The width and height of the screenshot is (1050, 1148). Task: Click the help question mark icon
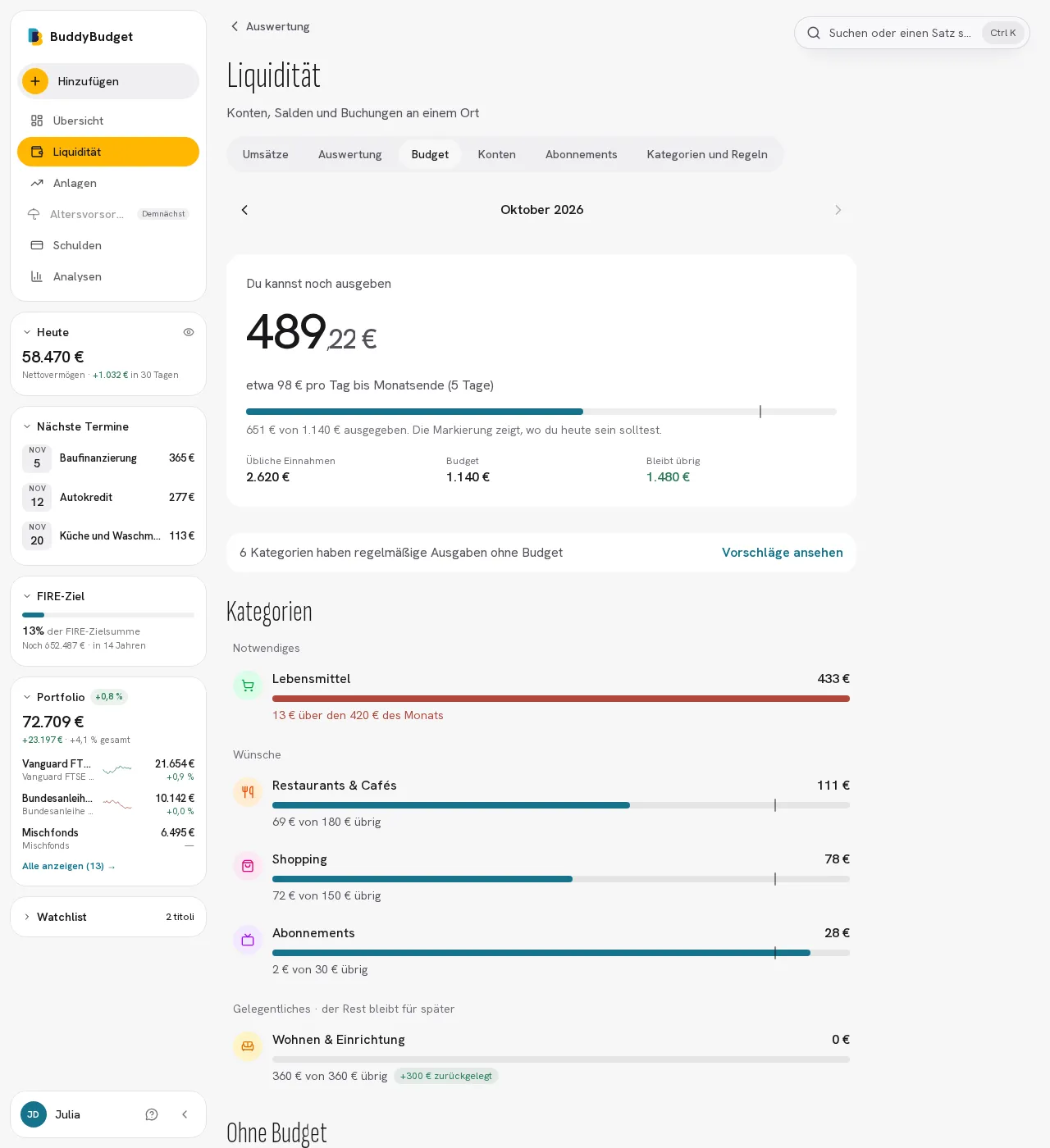tap(152, 1114)
